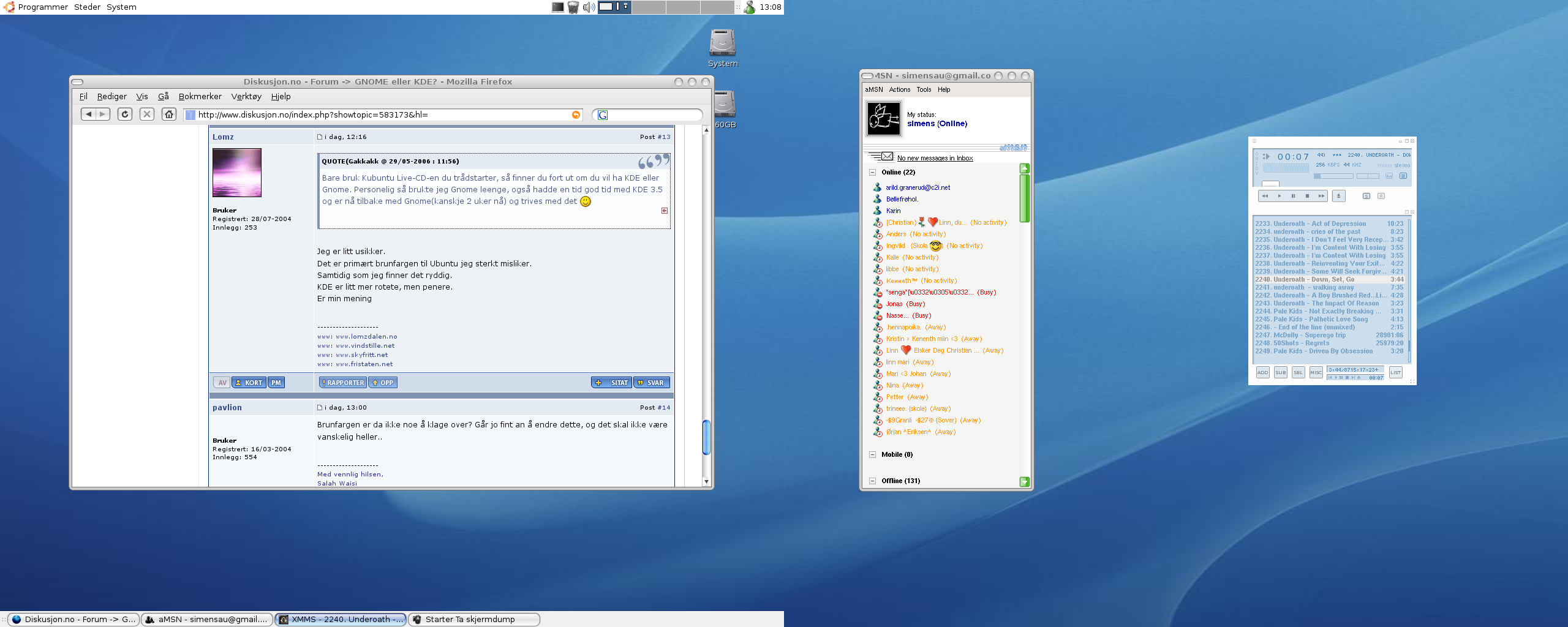Click the KORT button under Lomz
This screenshot has height=627, width=1568.
click(x=249, y=383)
